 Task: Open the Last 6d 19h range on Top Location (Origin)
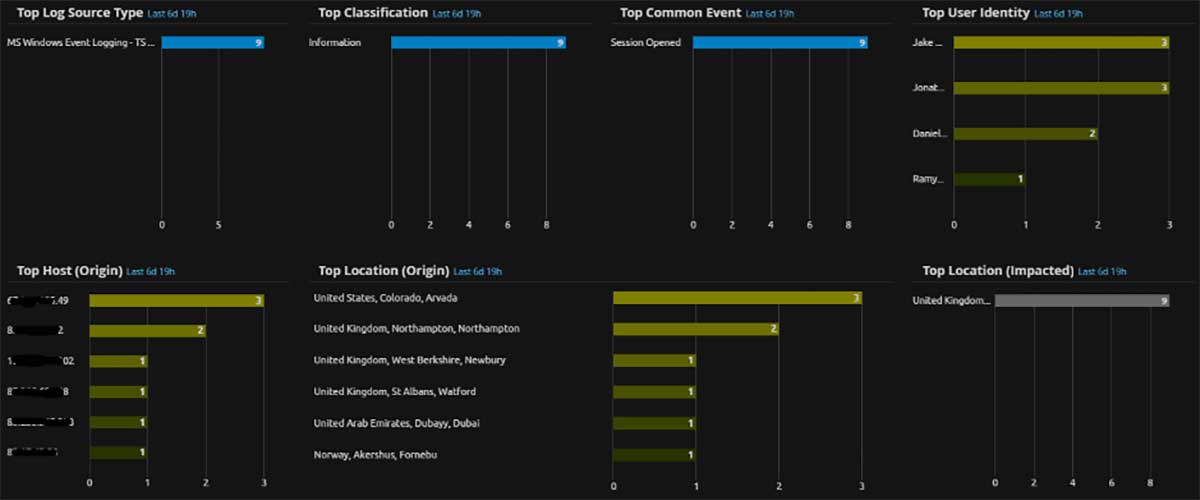(477, 271)
